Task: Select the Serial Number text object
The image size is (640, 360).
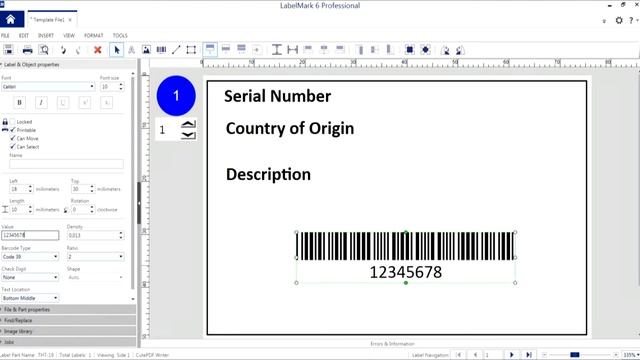Action: 278,96
